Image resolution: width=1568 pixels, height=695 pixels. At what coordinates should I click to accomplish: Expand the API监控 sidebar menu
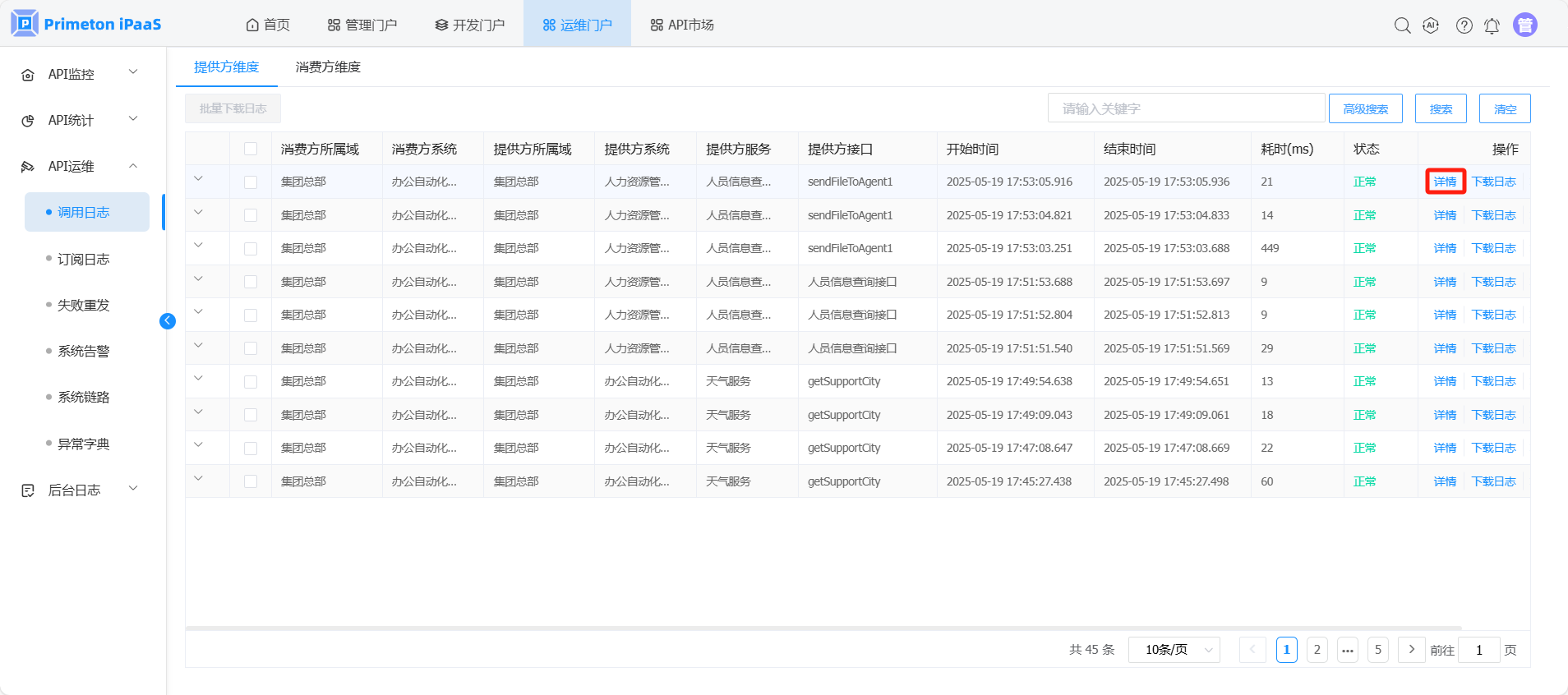pos(81,74)
